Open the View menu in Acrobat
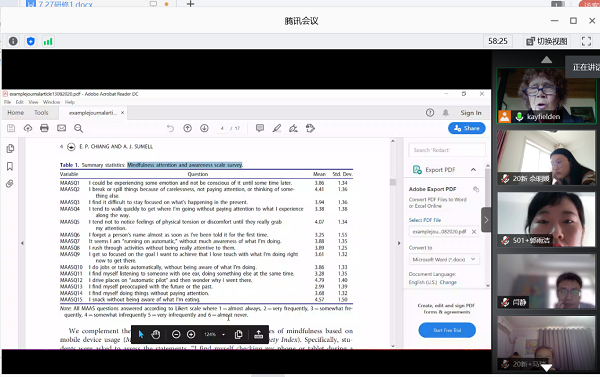The width and height of the screenshot is (600, 377). [33, 102]
